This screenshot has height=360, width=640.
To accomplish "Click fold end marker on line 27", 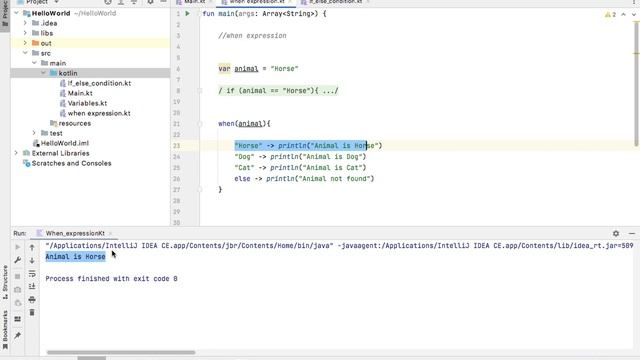I will [x=200, y=189].
